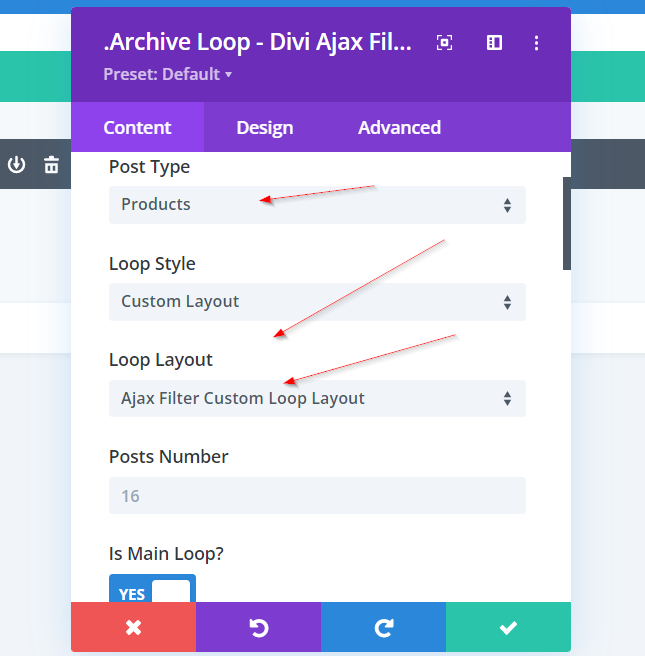This screenshot has height=656, width=645.
Task: Select the Content tab
Action: 137,128
